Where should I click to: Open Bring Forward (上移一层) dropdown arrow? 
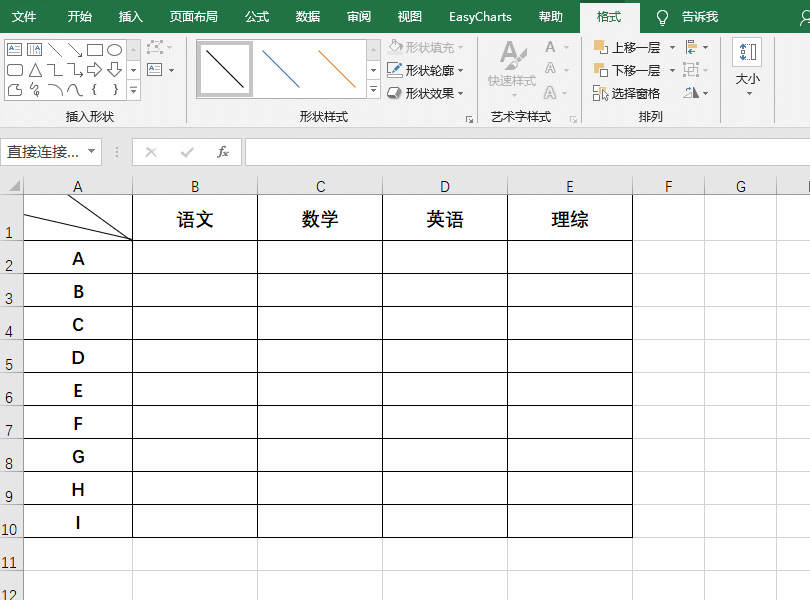click(x=672, y=48)
